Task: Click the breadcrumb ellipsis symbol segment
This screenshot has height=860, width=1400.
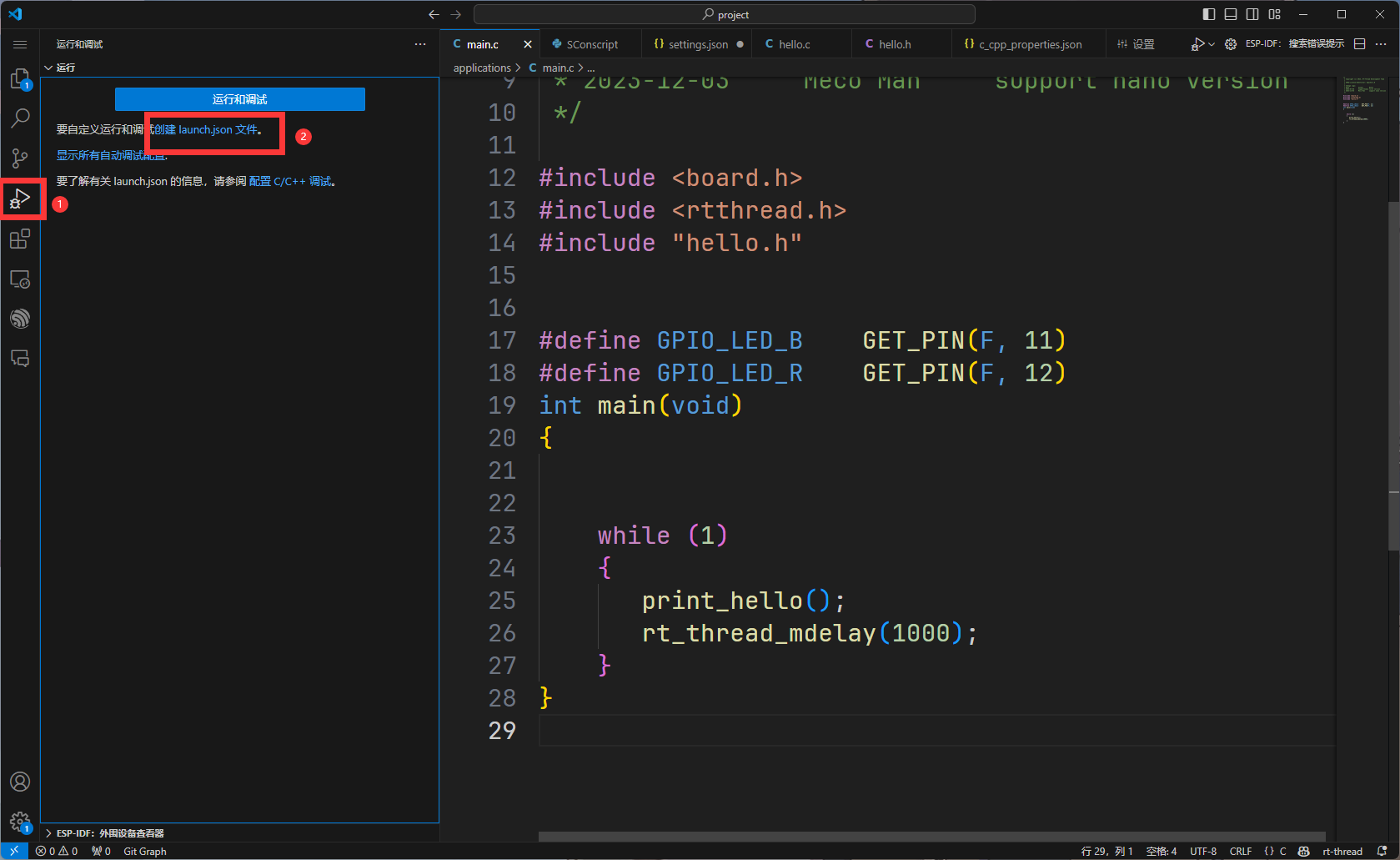Action: click(x=591, y=68)
